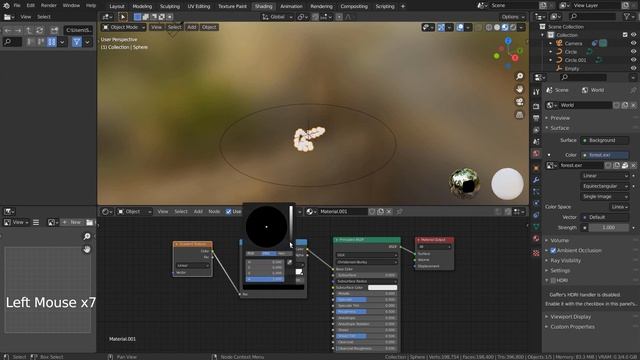The image size is (640, 360).
Task: Click the black color wheel in picker
Action: point(266,227)
